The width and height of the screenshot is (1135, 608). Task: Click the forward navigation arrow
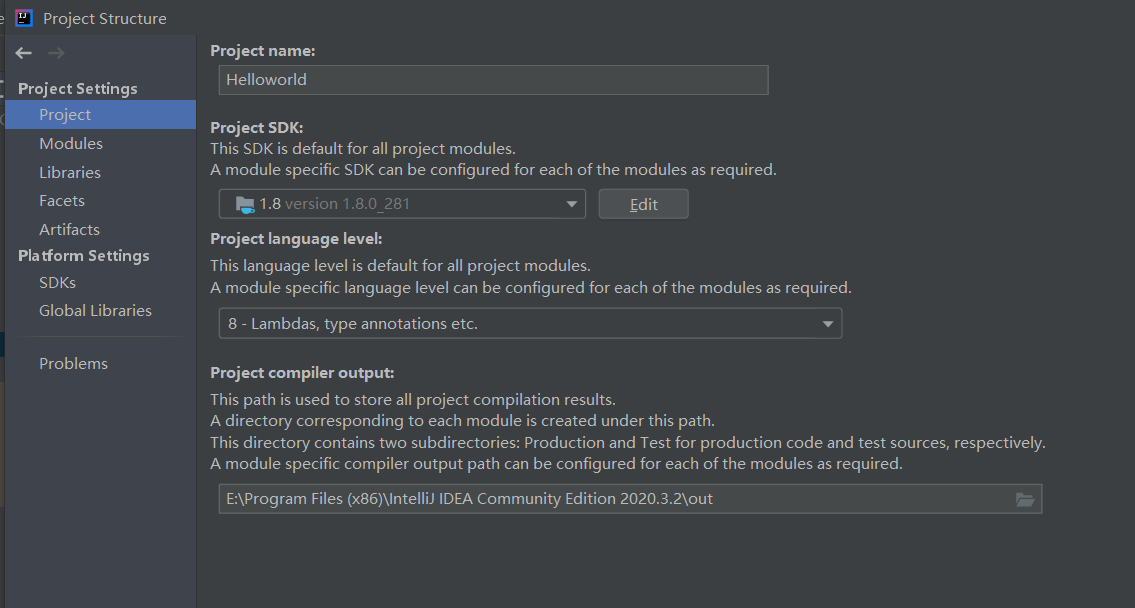point(56,53)
